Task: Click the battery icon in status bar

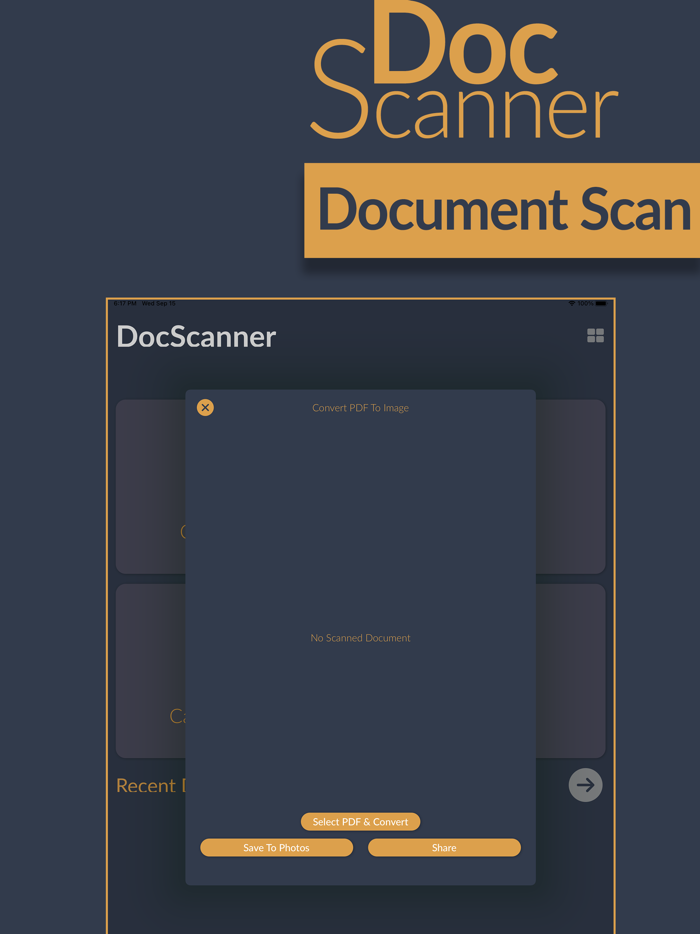Action: pyautogui.click(x=601, y=304)
